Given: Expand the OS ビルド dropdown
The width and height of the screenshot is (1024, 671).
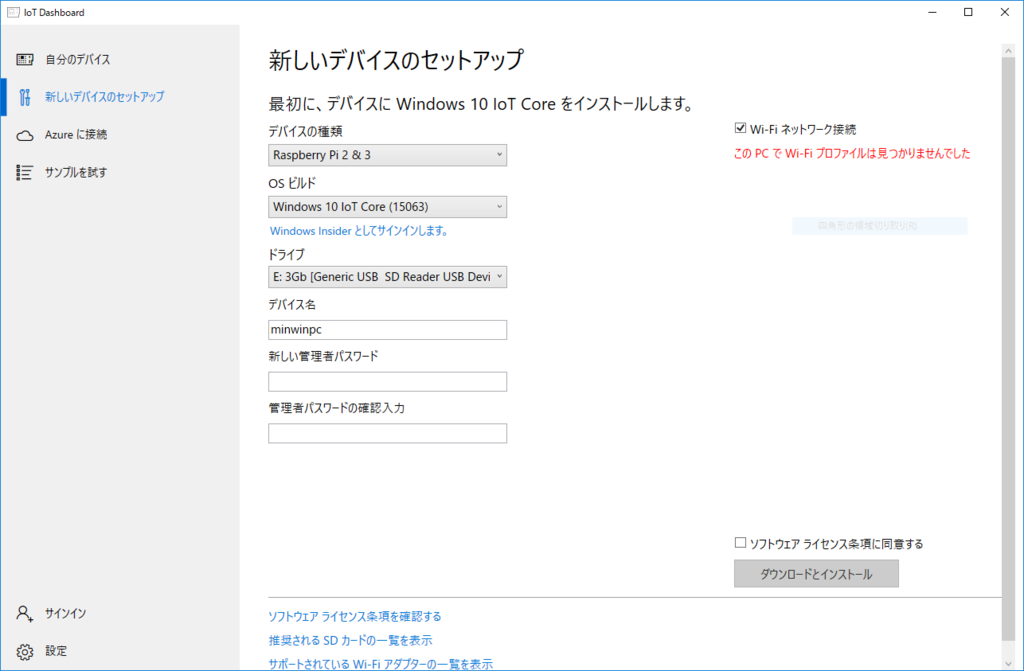Looking at the screenshot, I should [387, 206].
